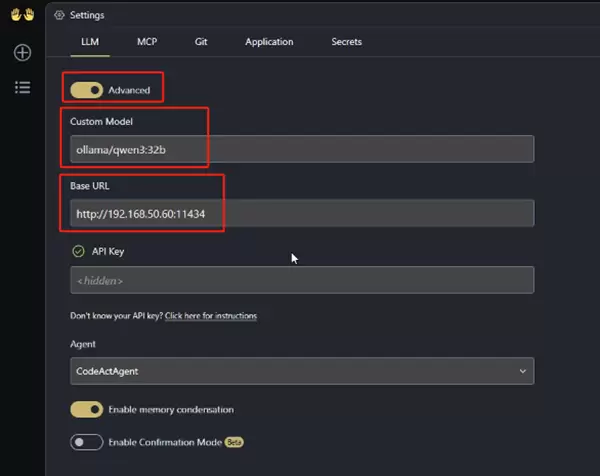
Task: Disable the Advanced toggle
Action: click(87, 90)
